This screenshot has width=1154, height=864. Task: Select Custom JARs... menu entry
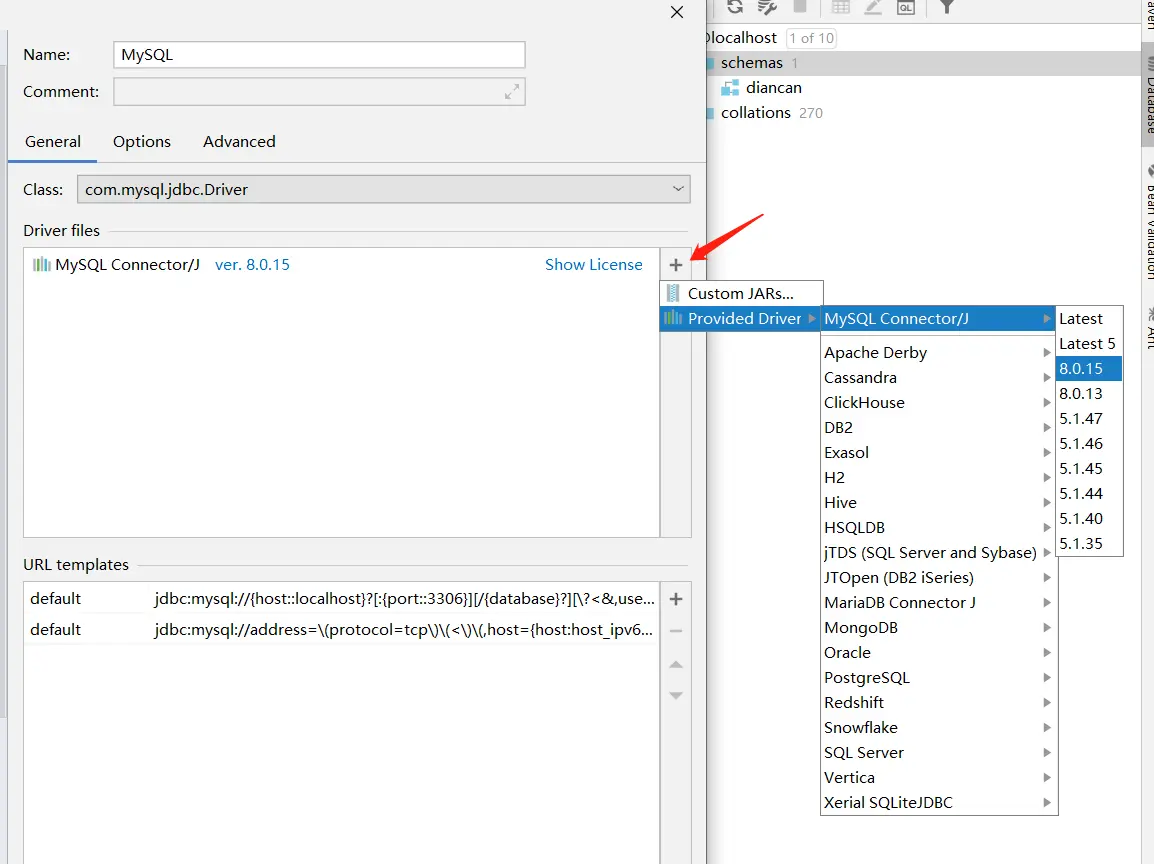pos(741,293)
